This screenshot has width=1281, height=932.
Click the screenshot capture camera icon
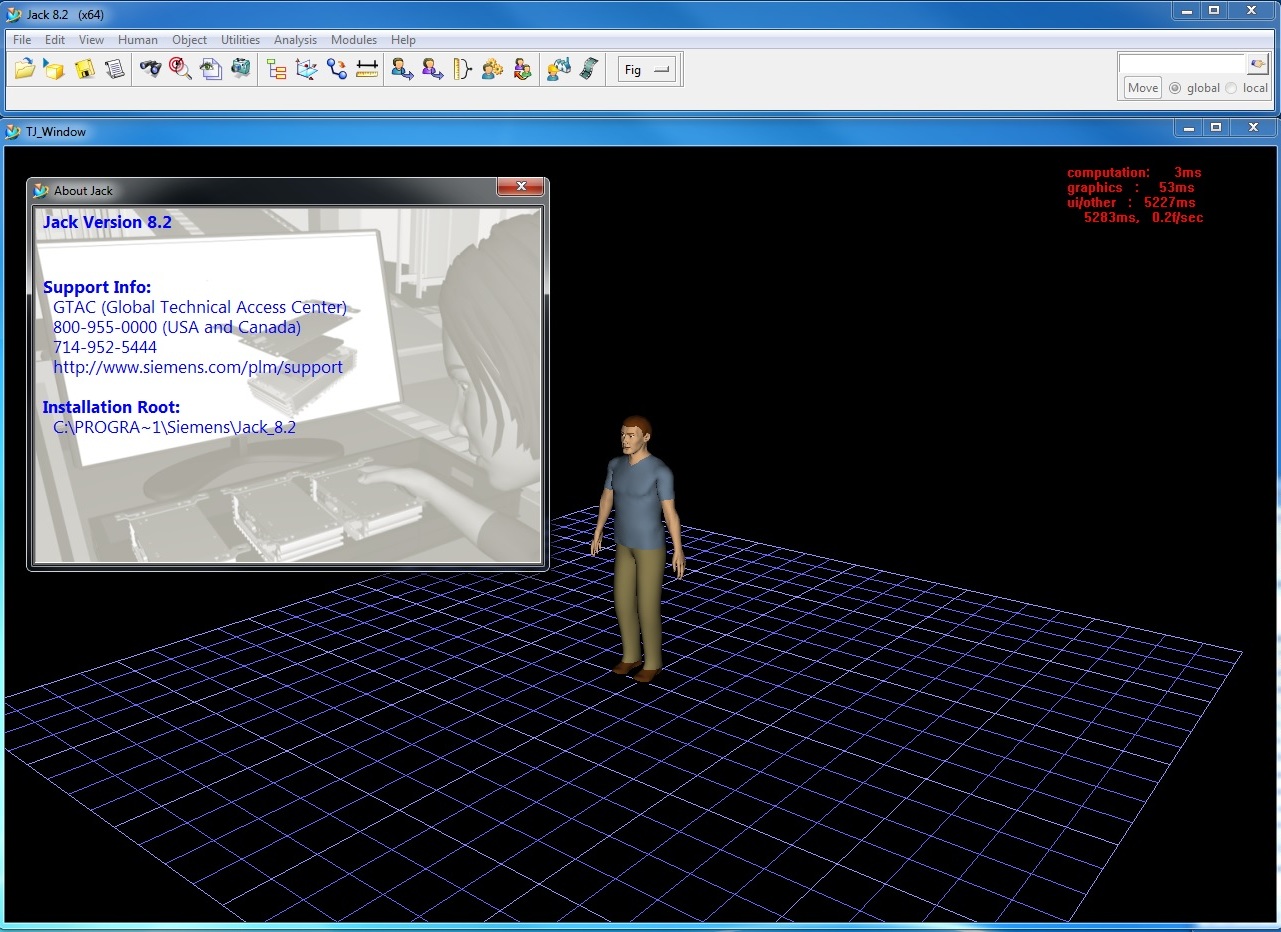pos(240,69)
